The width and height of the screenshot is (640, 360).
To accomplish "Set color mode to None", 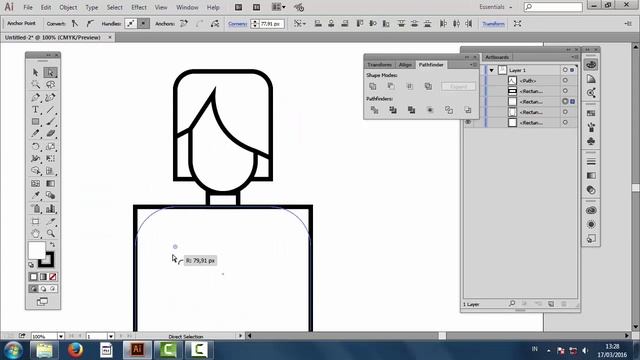I will click(53, 277).
